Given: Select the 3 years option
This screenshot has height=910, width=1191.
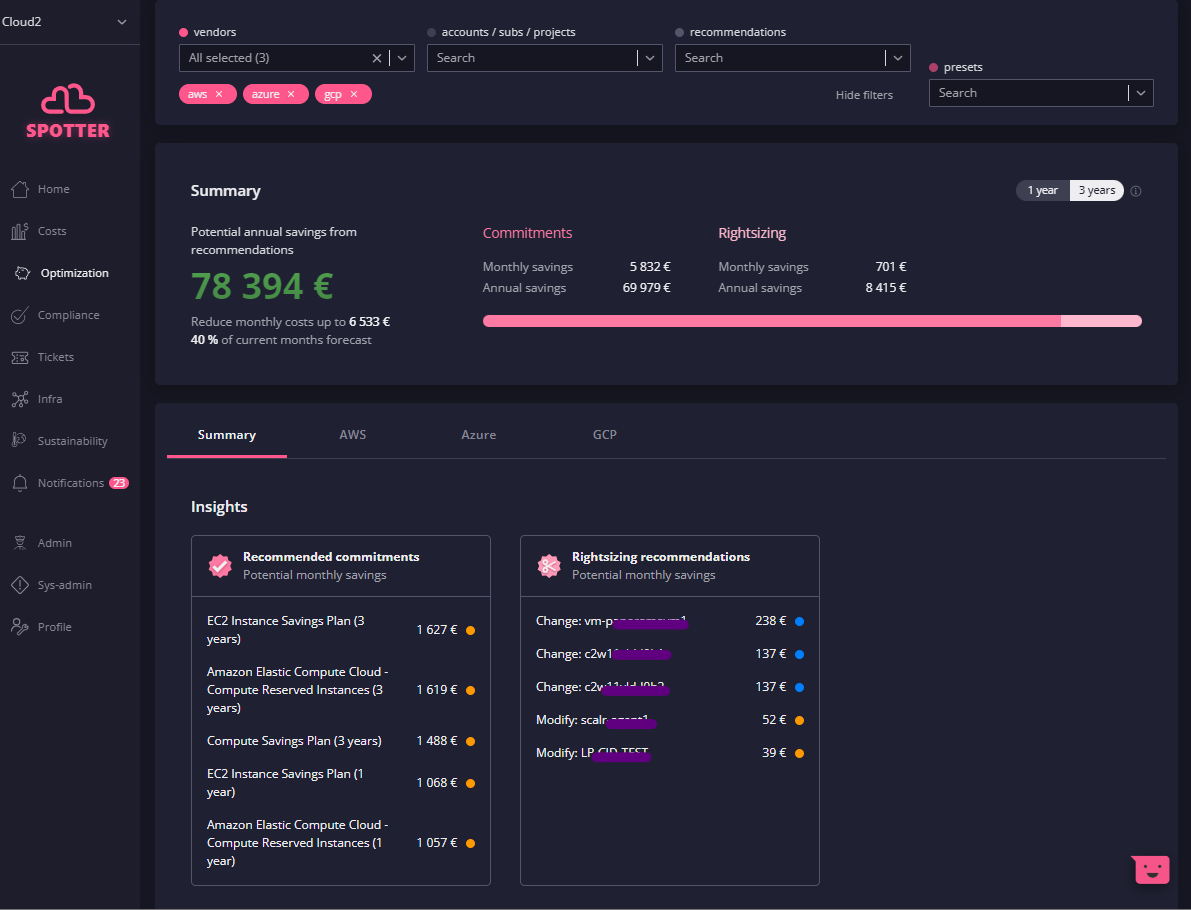Looking at the screenshot, I should [x=1096, y=191].
